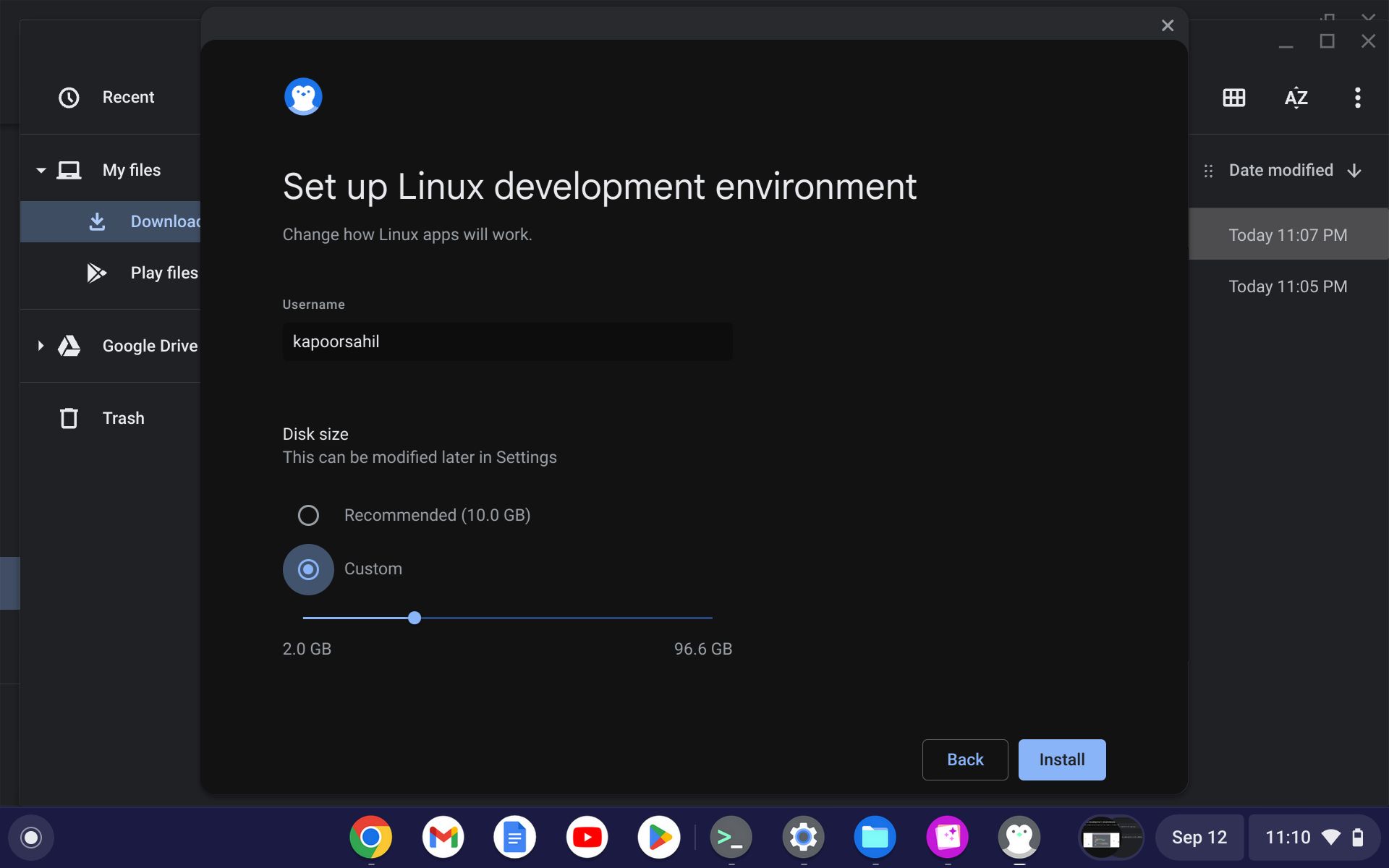Screen dimensions: 1389x868
Task: Open YouTube from the shelf
Action: (587, 837)
